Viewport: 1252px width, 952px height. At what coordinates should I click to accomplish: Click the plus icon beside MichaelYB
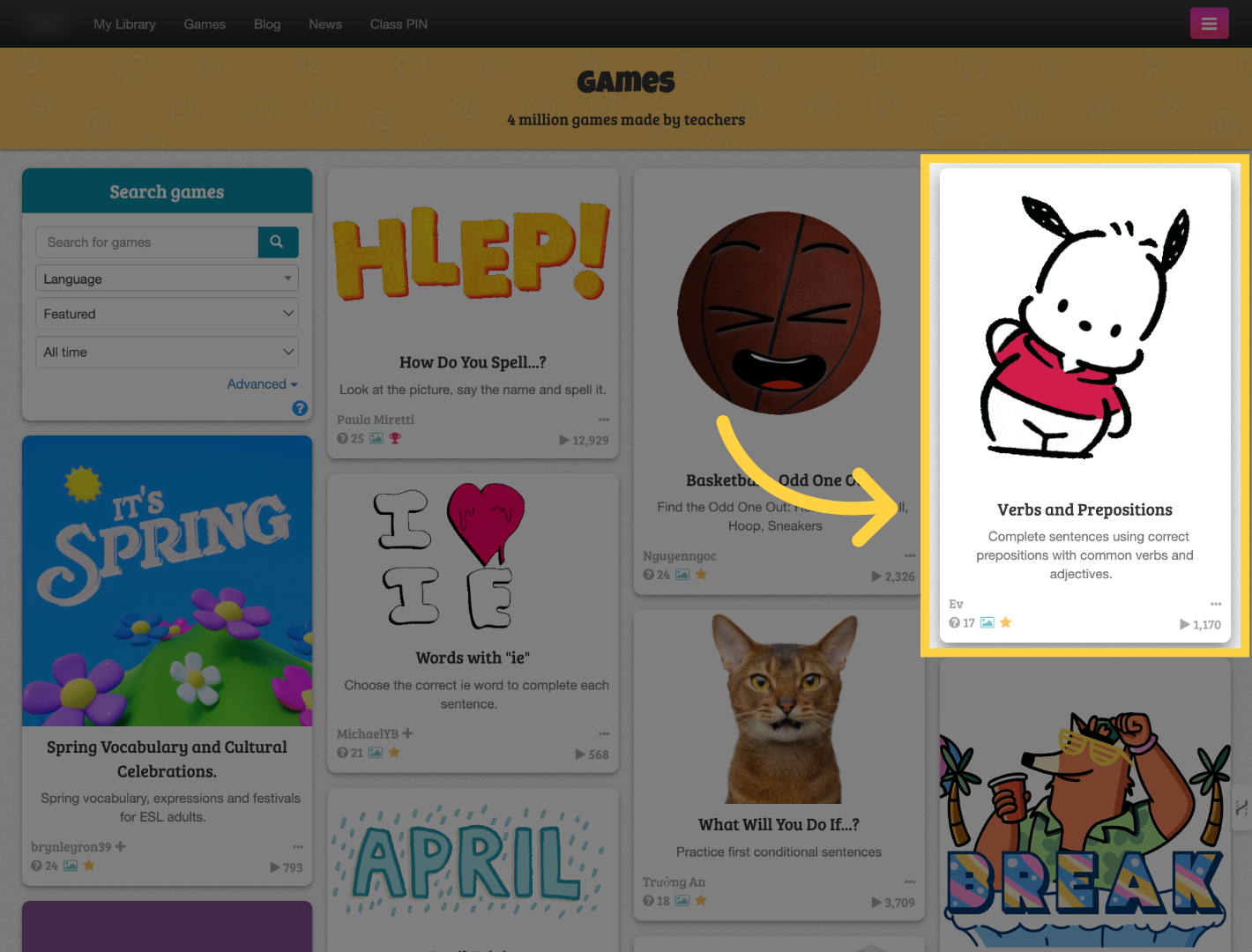coord(407,733)
